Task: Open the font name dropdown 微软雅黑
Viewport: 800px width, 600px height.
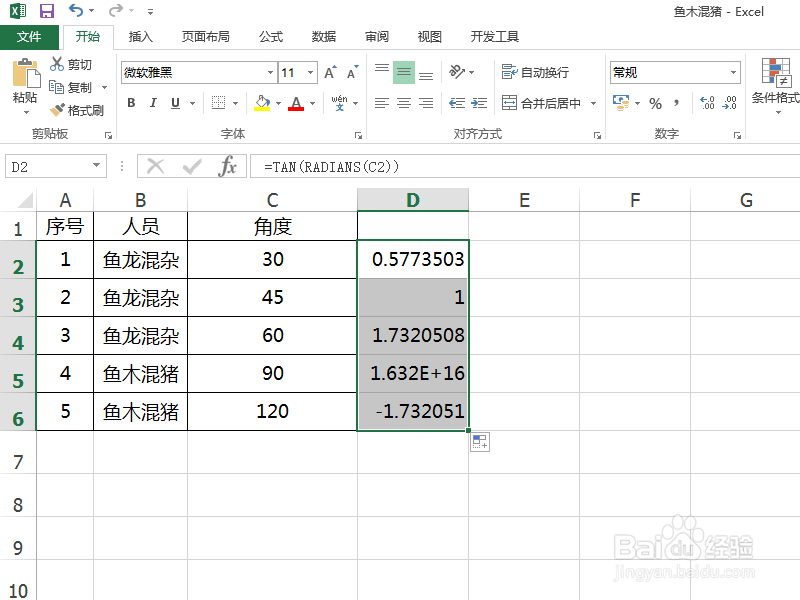Action: pos(270,72)
